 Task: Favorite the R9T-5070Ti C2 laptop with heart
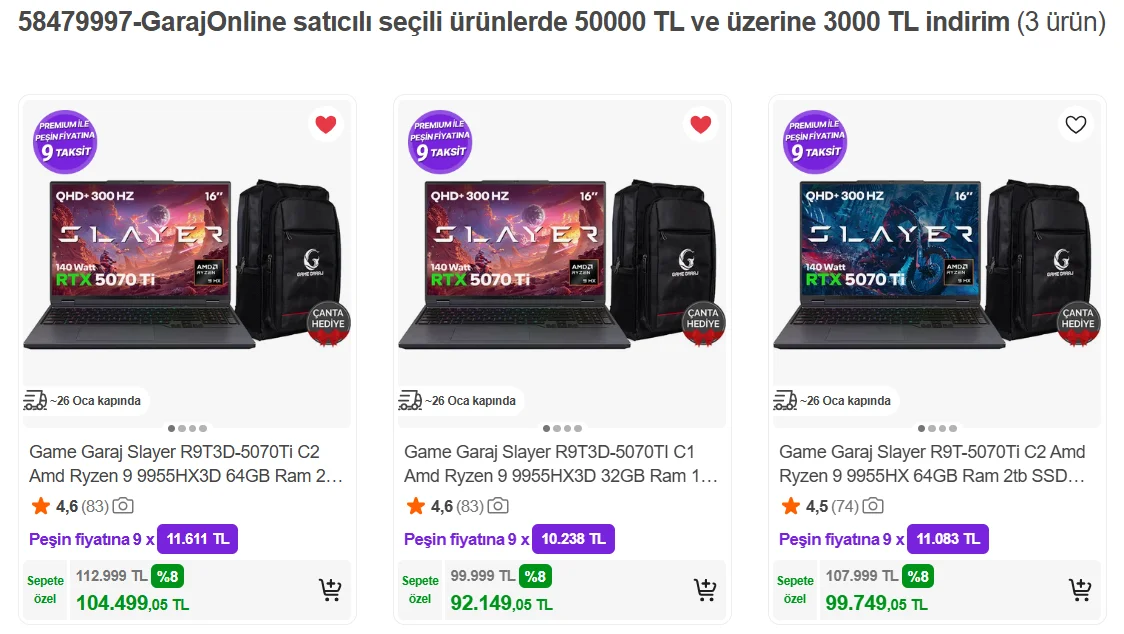1075,125
